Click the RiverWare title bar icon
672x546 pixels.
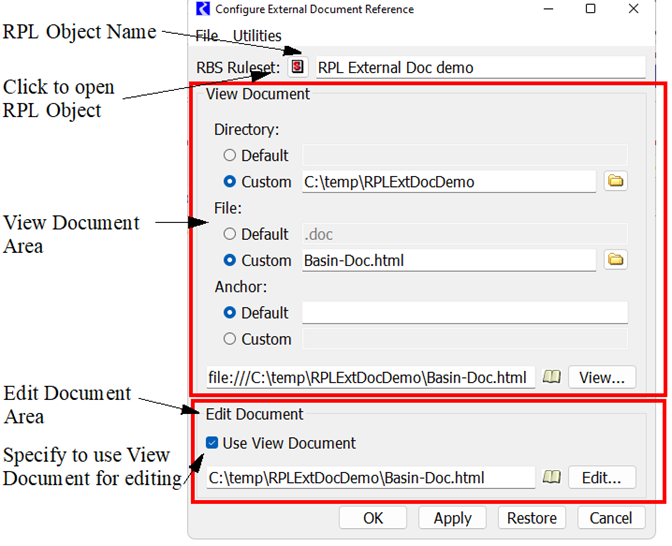click(203, 10)
